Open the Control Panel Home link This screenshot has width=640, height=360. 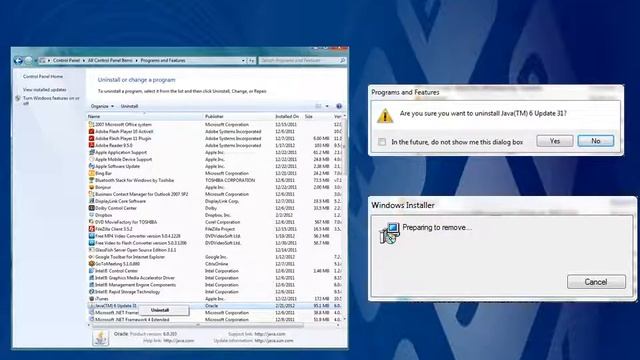[x=43, y=76]
